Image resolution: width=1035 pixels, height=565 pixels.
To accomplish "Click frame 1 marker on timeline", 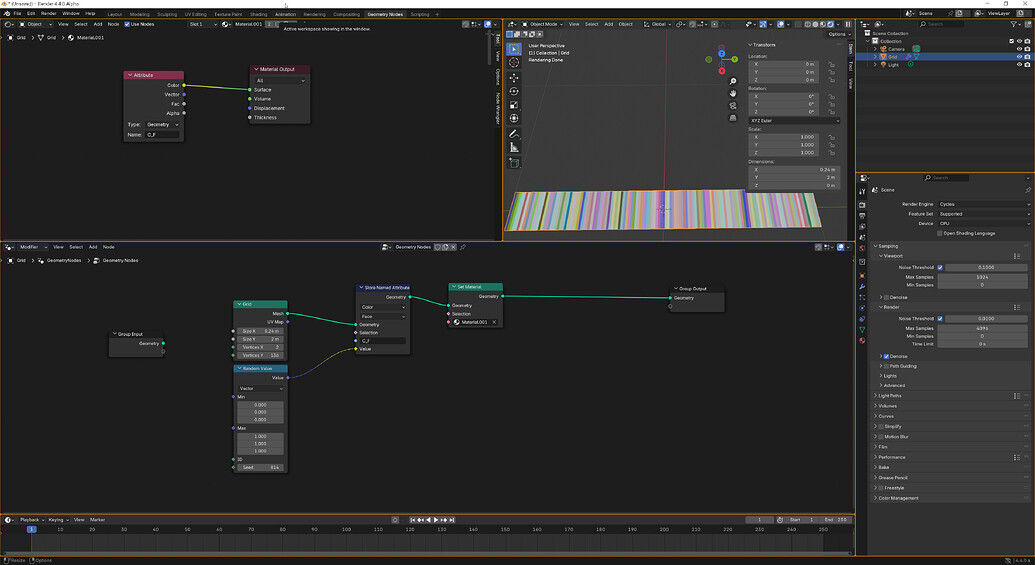I will point(31,529).
